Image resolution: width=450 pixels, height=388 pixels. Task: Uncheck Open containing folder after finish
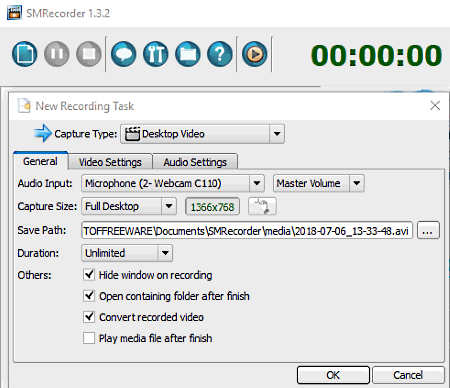[x=89, y=296]
